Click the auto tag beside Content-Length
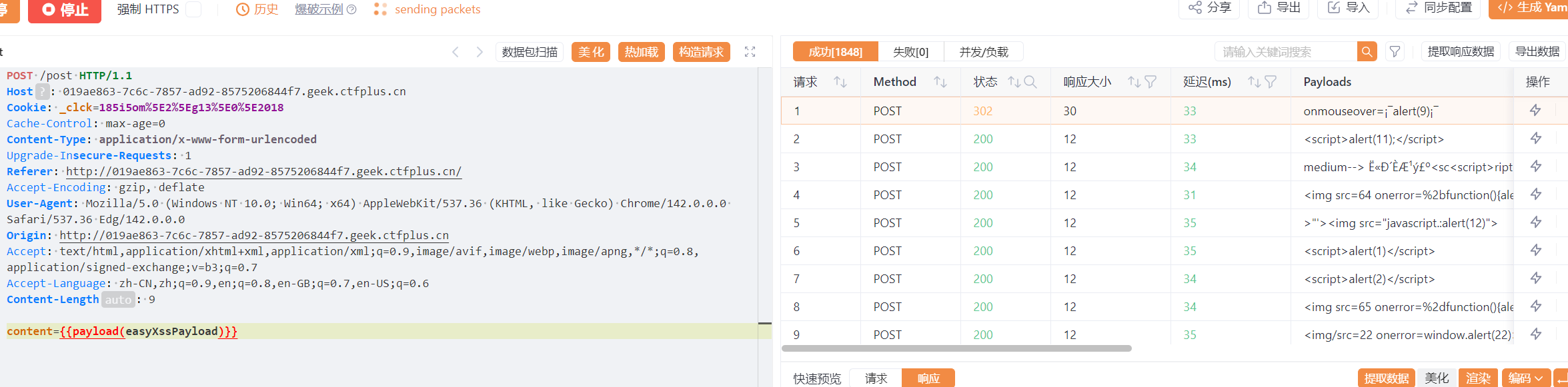 (x=118, y=299)
